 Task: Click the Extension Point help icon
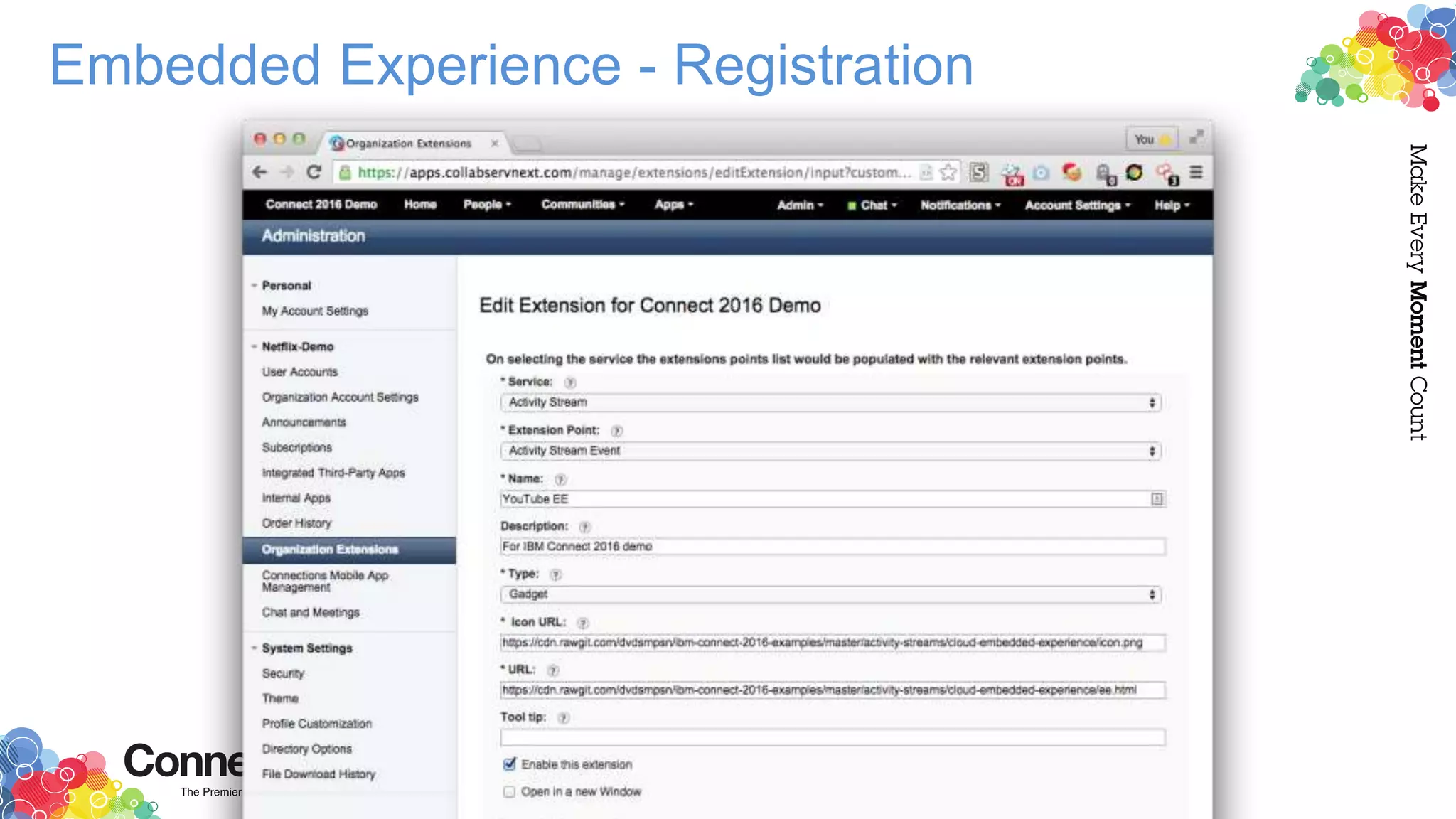pos(616,431)
